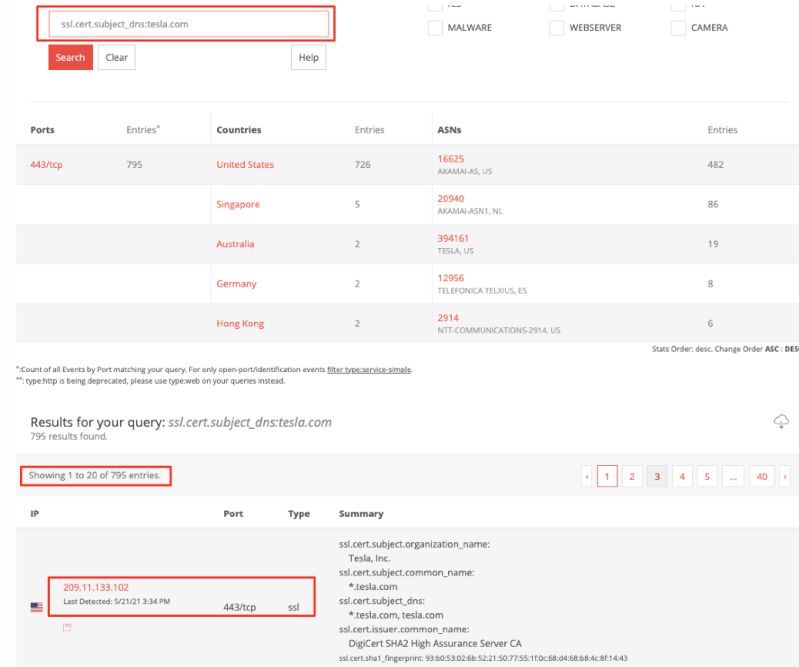The width and height of the screenshot is (799, 667).
Task: Open ASN 20940 link
Action: coord(450,199)
